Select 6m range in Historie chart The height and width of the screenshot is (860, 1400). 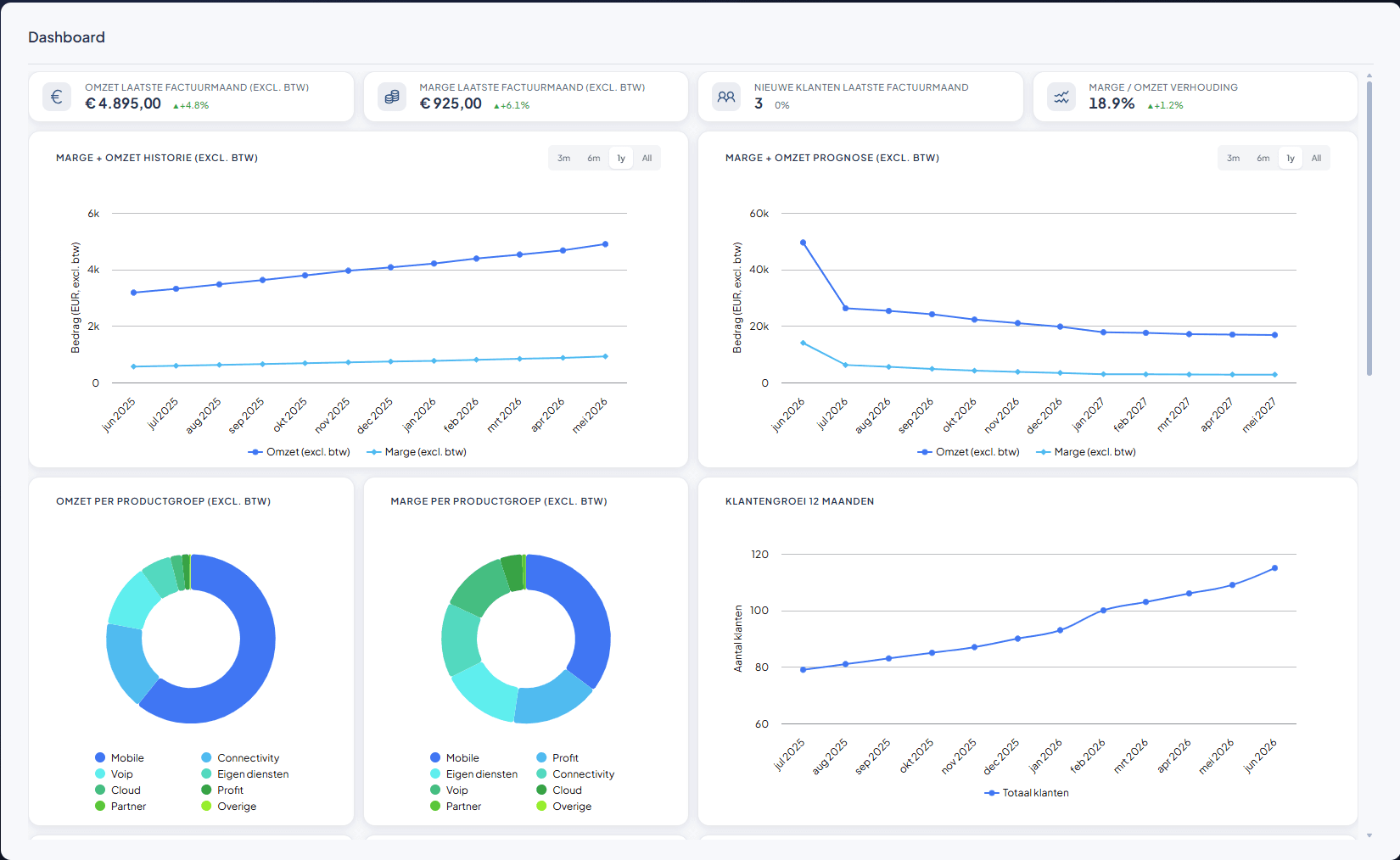594,159
